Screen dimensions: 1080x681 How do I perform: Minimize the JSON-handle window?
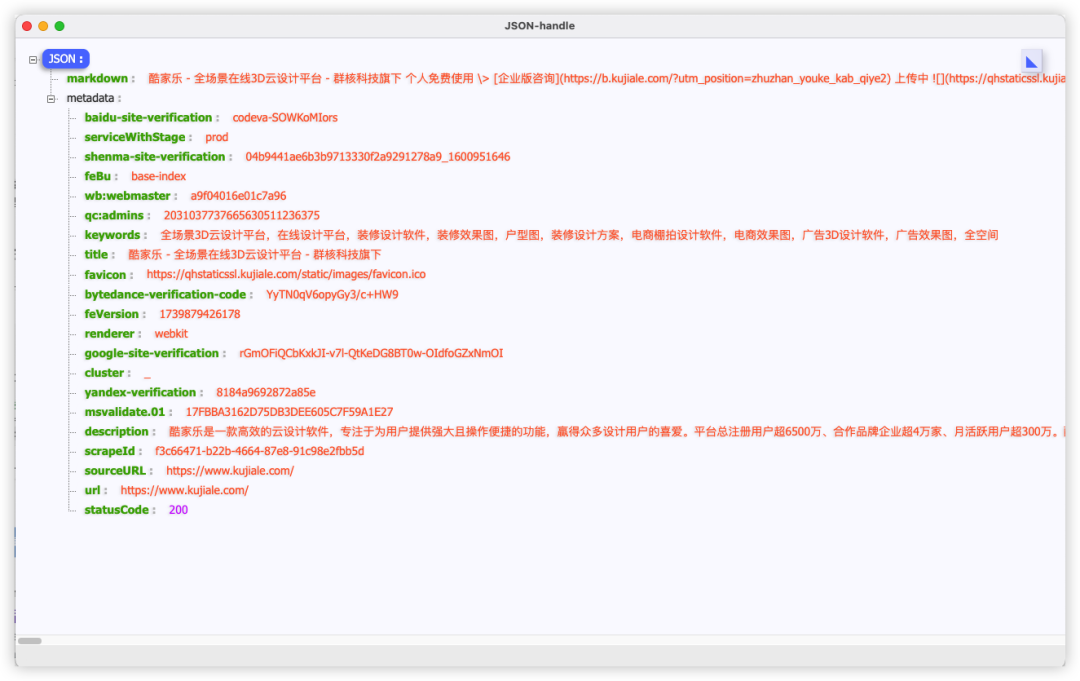point(43,26)
